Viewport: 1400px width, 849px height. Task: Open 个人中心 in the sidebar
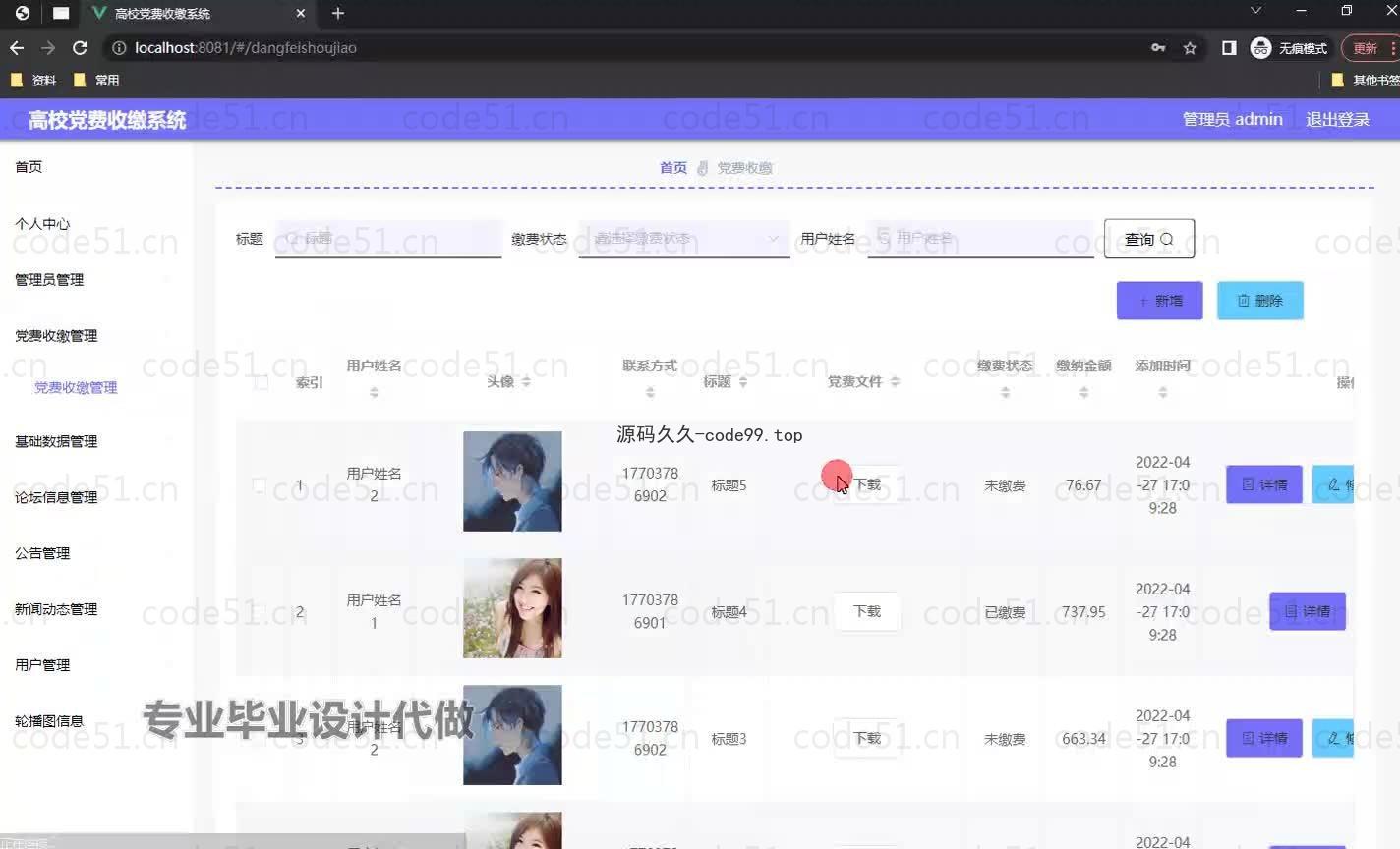tap(42, 224)
